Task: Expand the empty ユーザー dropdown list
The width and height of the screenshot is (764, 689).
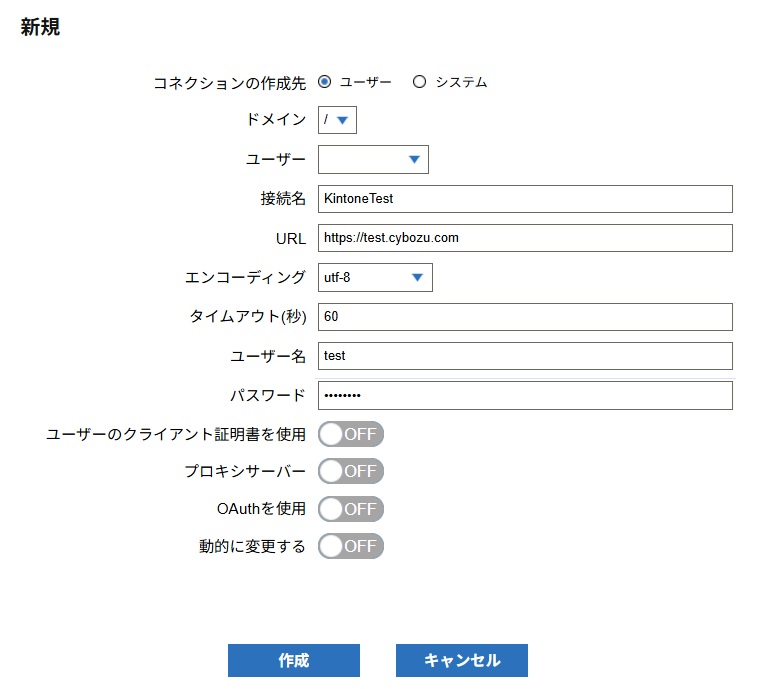Action: 373,159
